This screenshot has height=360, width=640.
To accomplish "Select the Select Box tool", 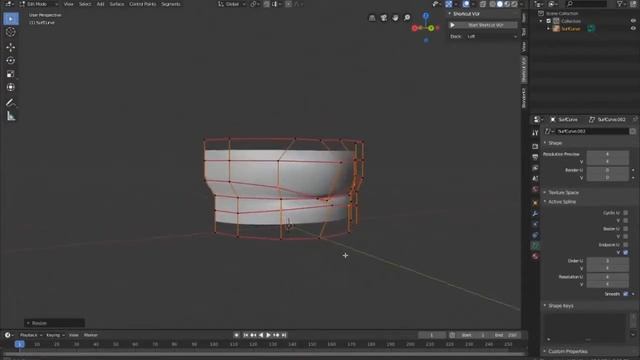I will (11, 19).
